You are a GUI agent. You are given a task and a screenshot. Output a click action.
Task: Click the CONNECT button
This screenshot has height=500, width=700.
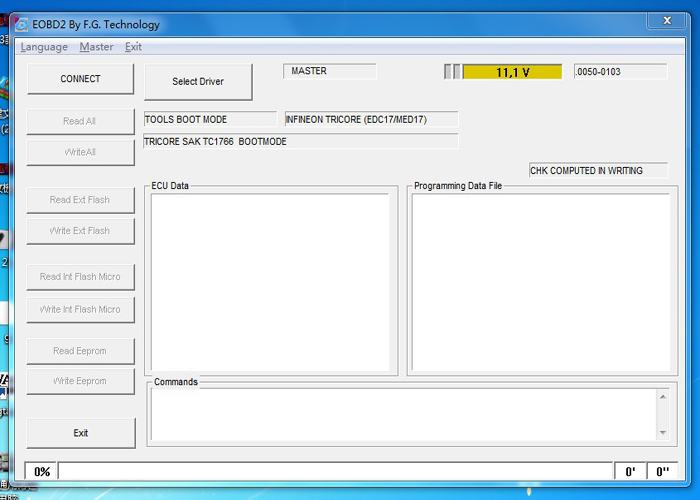[x=80, y=79]
